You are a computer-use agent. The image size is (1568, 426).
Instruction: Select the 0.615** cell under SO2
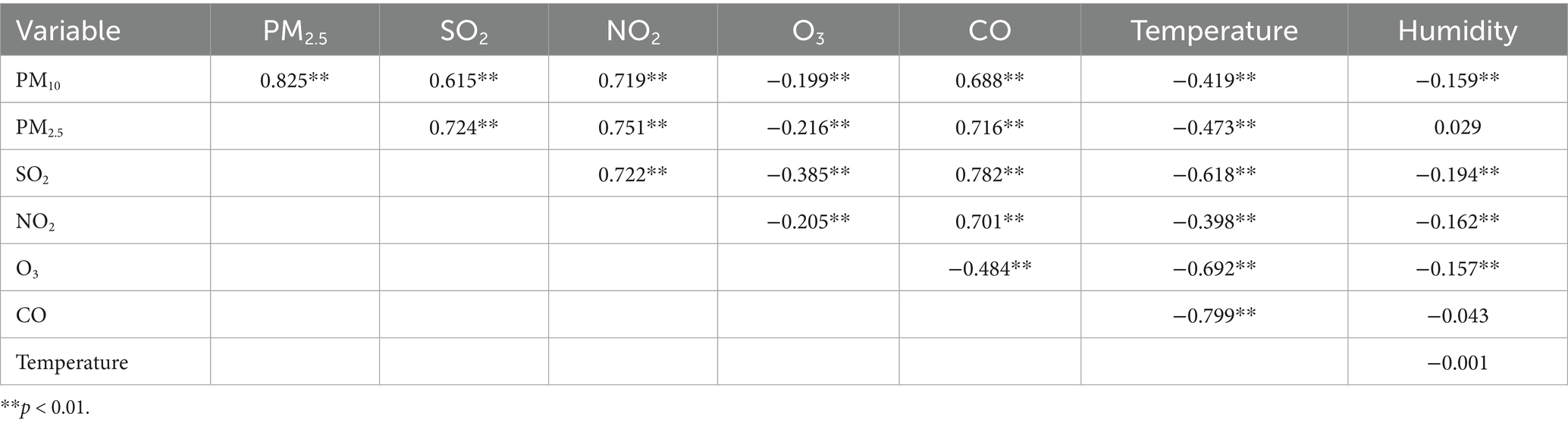pos(463,80)
